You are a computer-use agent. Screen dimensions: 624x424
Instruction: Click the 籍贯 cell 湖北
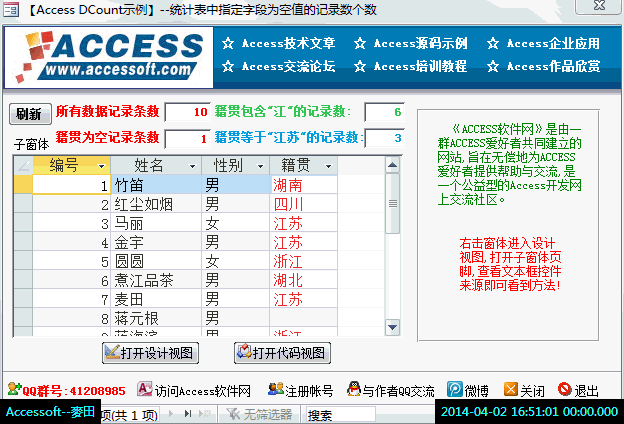[x=304, y=280]
